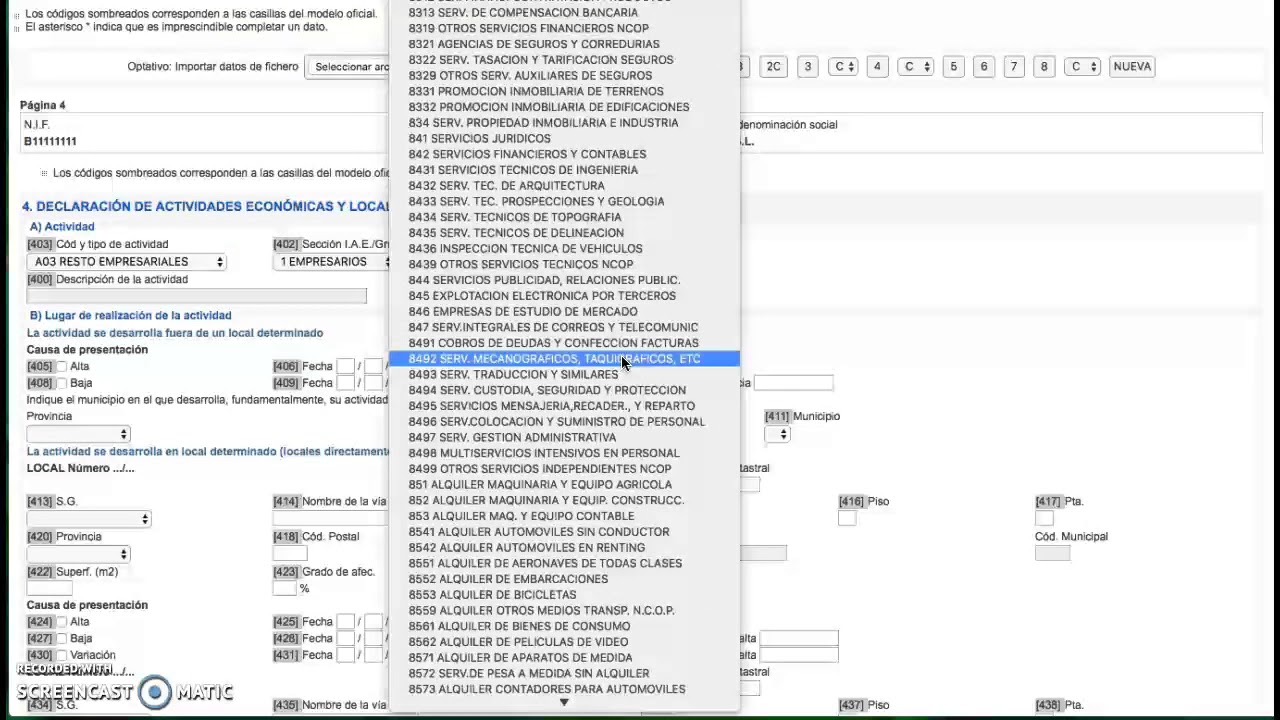Pick 8541 ALQUILER AUTOMOVILES SIN CONDUCTOR

pyautogui.click(x=564, y=532)
